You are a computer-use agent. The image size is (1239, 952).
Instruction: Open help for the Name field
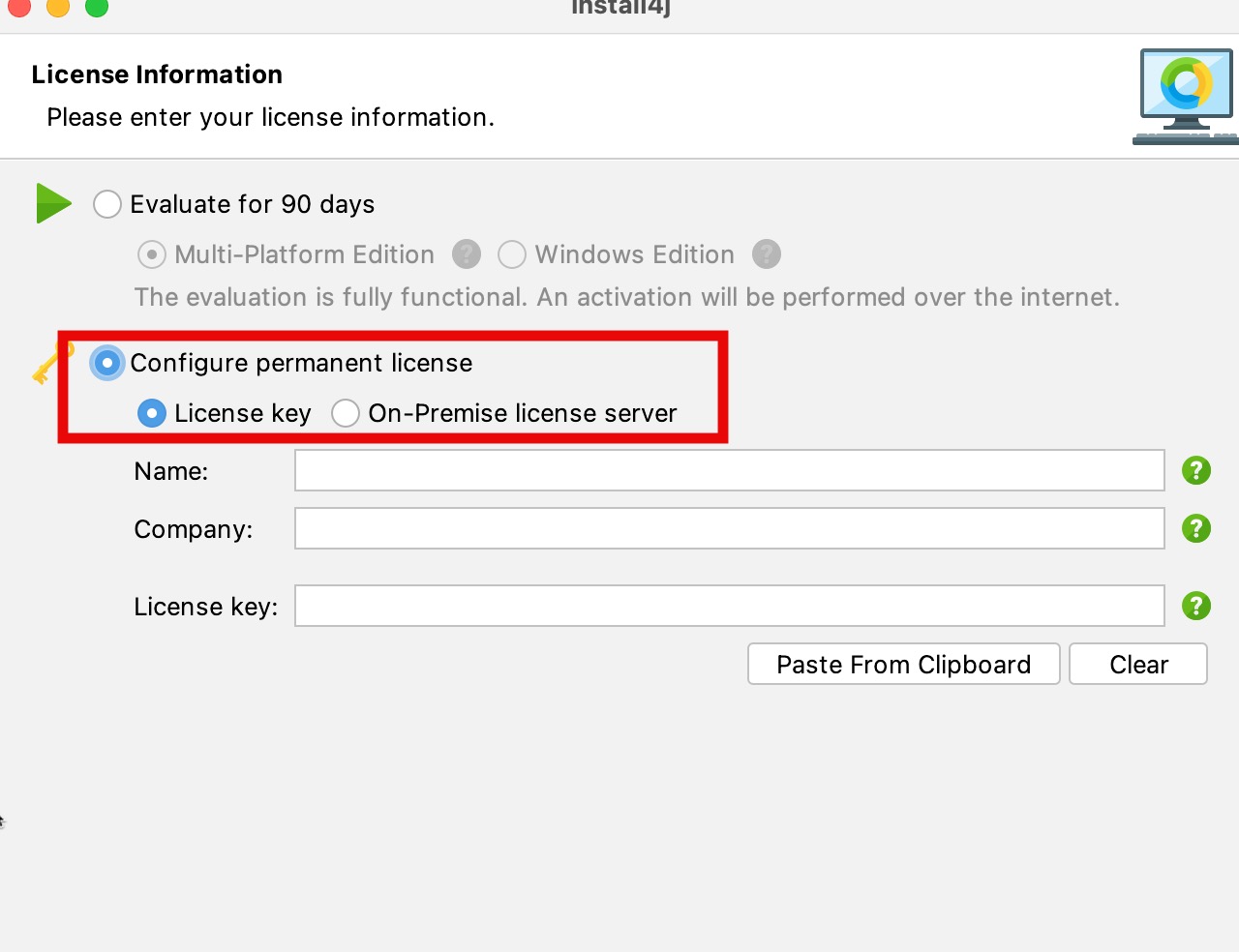1196,470
